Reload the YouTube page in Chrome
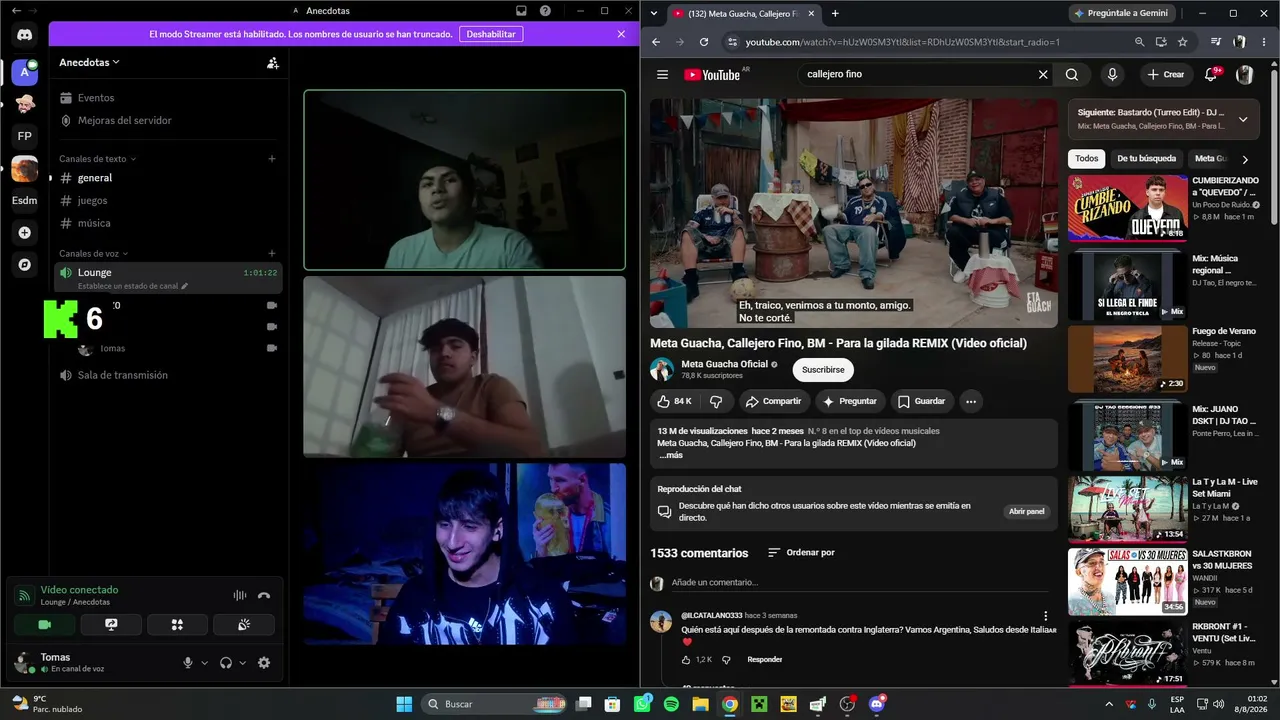Viewport: 1280px width, 720px height. pyautogui.click(x=704, y=42)
